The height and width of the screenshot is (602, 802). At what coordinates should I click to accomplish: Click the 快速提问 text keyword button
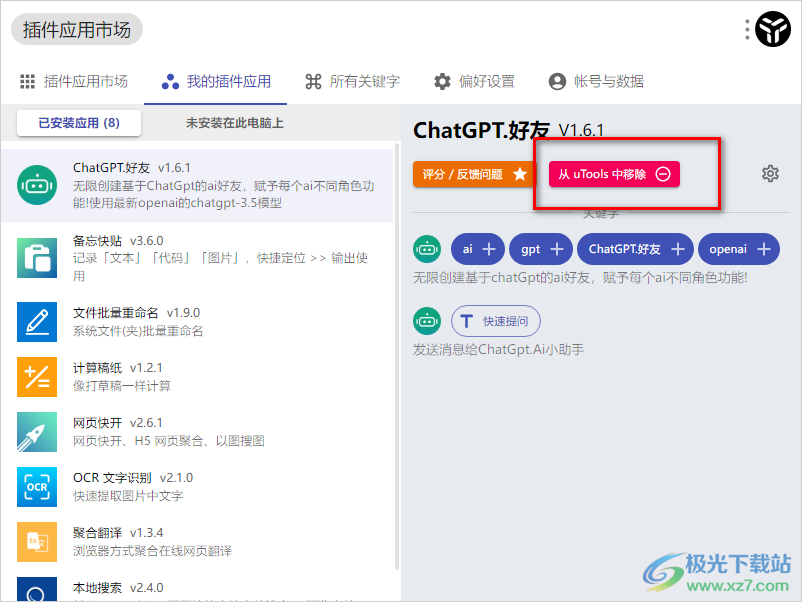(496, 321)
